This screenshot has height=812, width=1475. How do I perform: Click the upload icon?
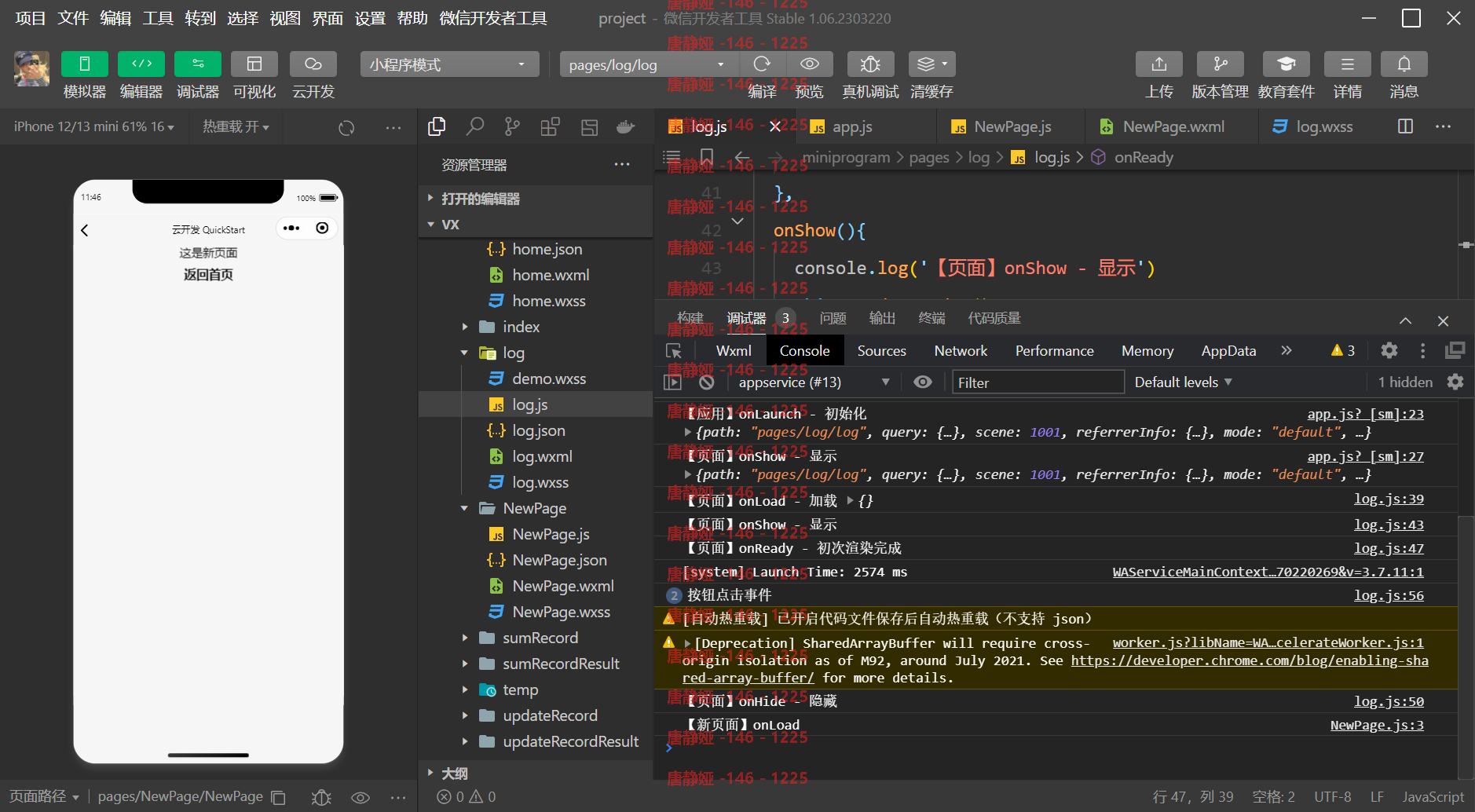click(x=1159, y=64)
